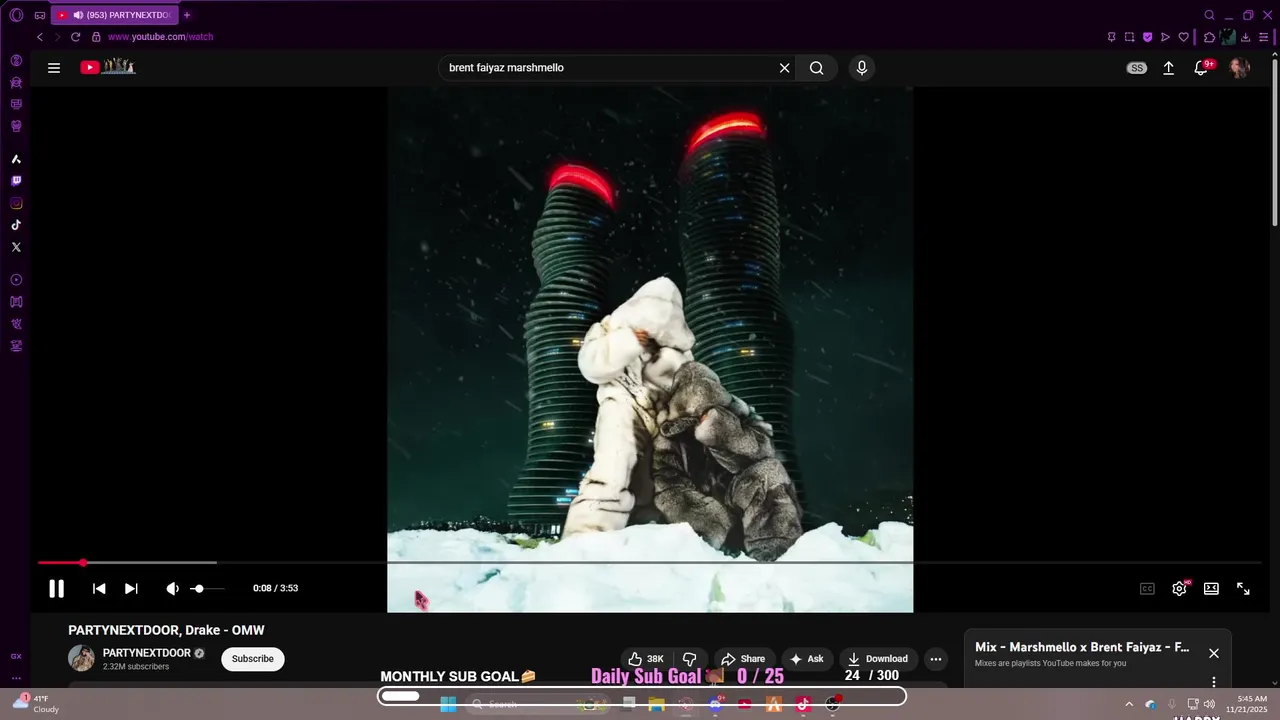Open the video settings gear menu
This screenshot has width=1280, height=720.
coord(1179,589)
